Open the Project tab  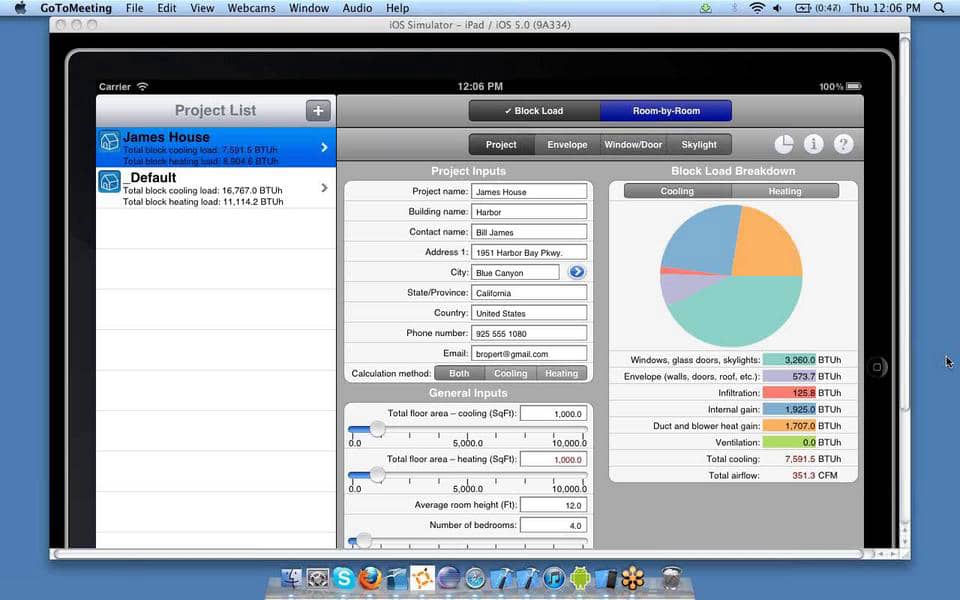point(501,144)
